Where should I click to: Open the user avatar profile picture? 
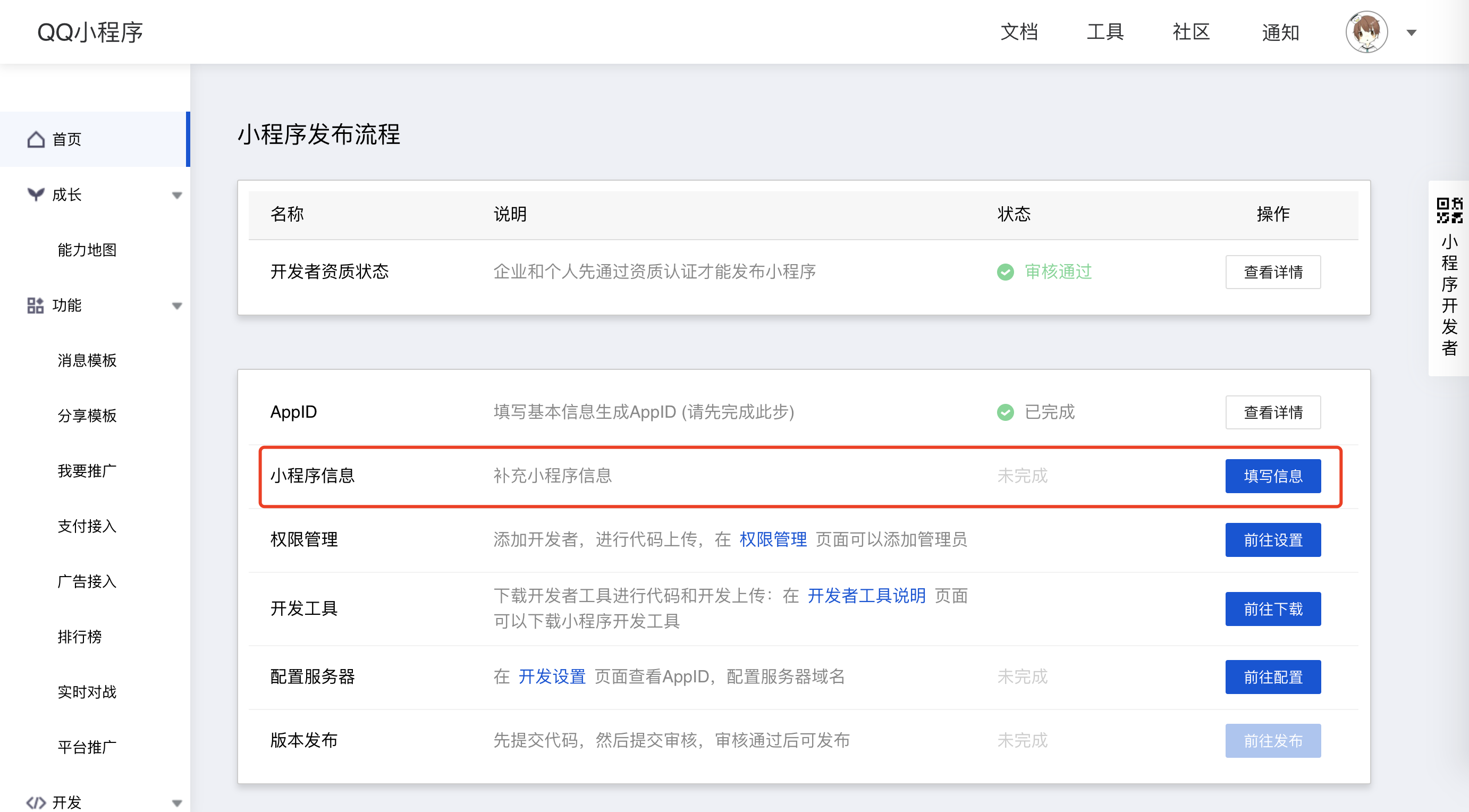coord(1366,32)
